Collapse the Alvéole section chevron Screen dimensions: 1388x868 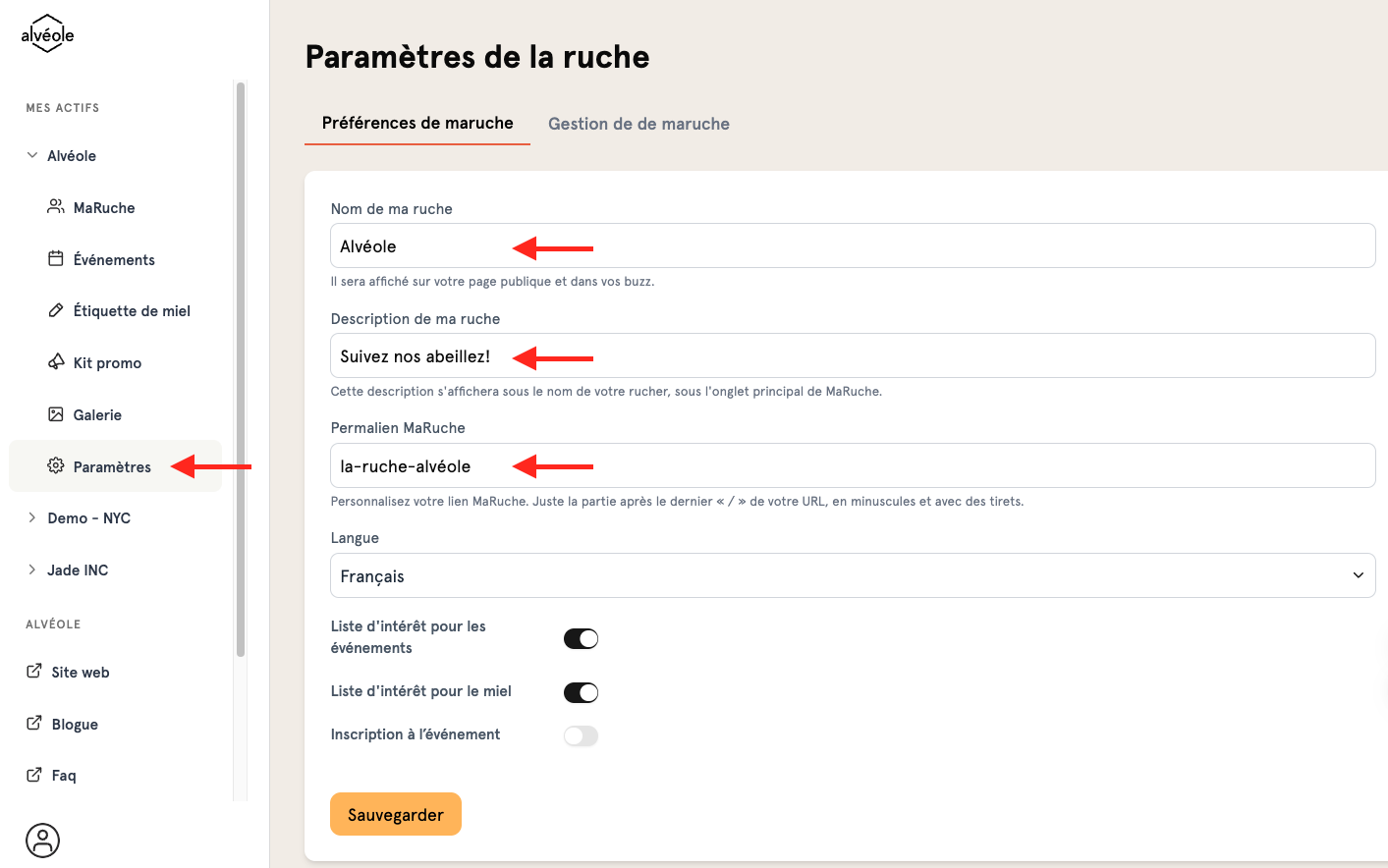click(x=32, y=155)
